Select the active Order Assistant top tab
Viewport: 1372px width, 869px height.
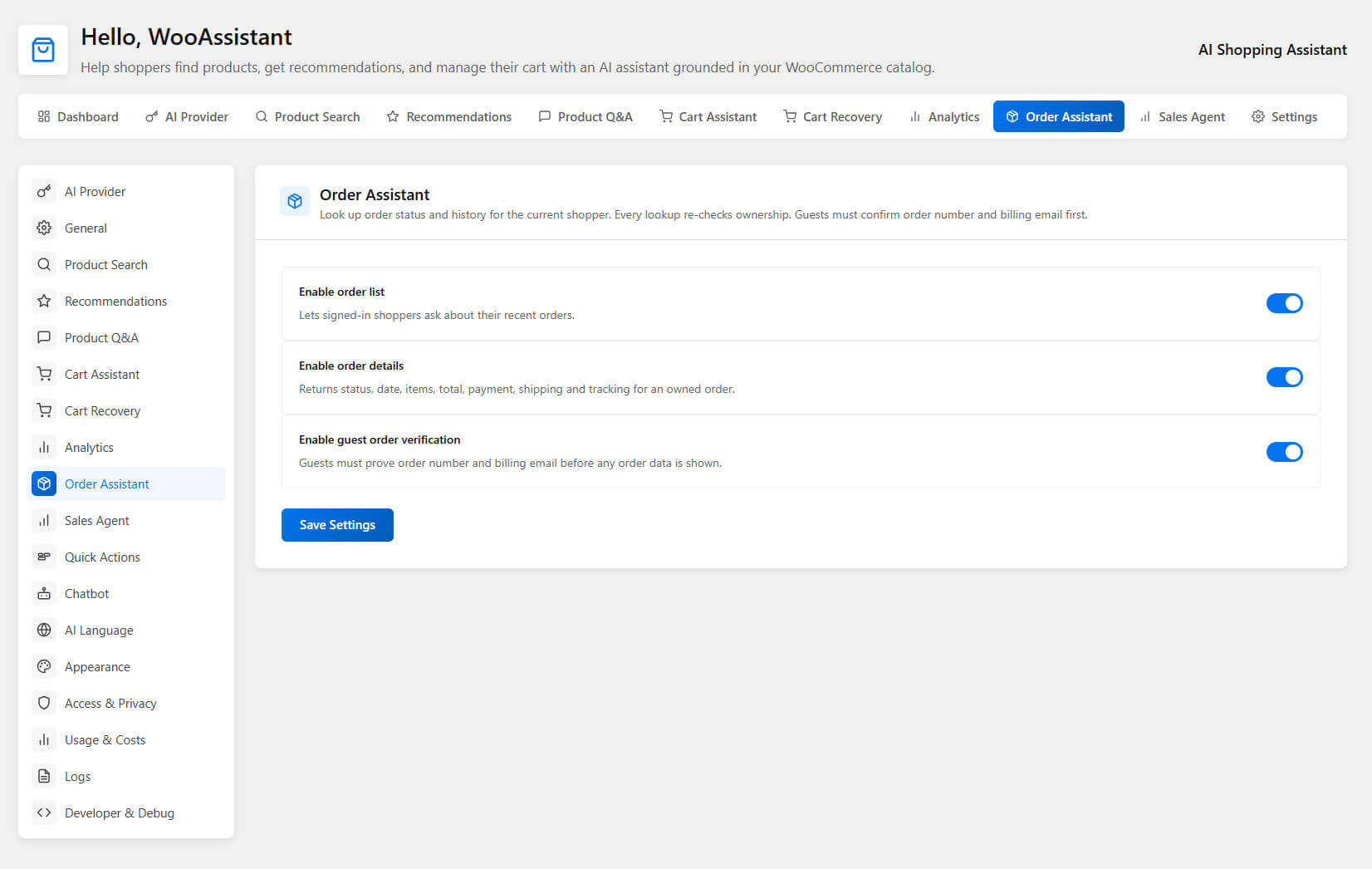[1059, 116]
